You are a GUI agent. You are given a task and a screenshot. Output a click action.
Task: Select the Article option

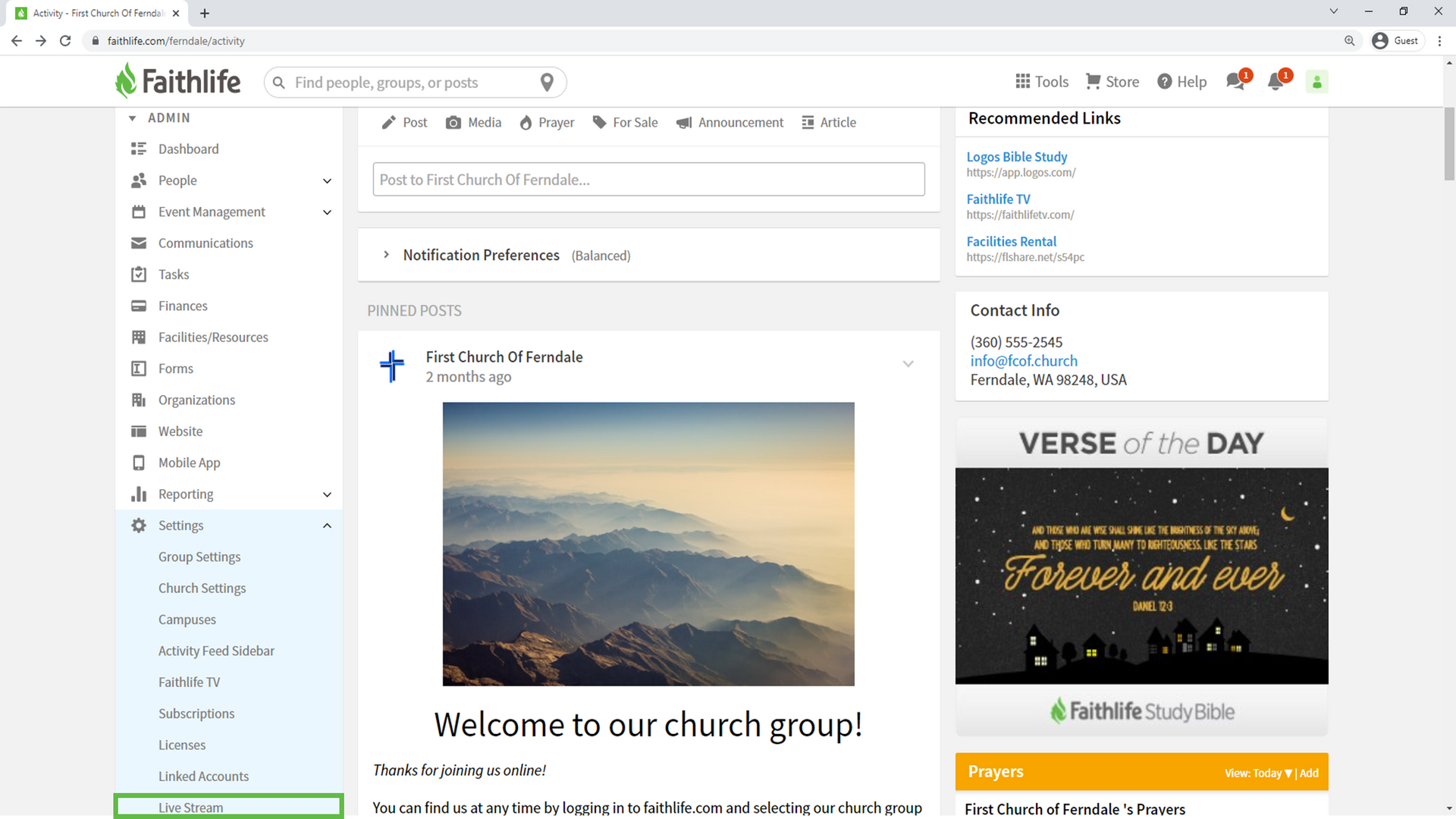[x=829, y=122]
